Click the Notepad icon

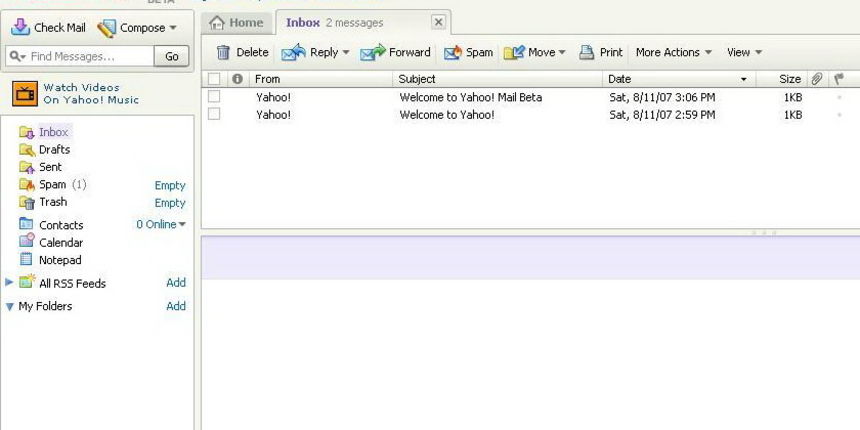26,259
